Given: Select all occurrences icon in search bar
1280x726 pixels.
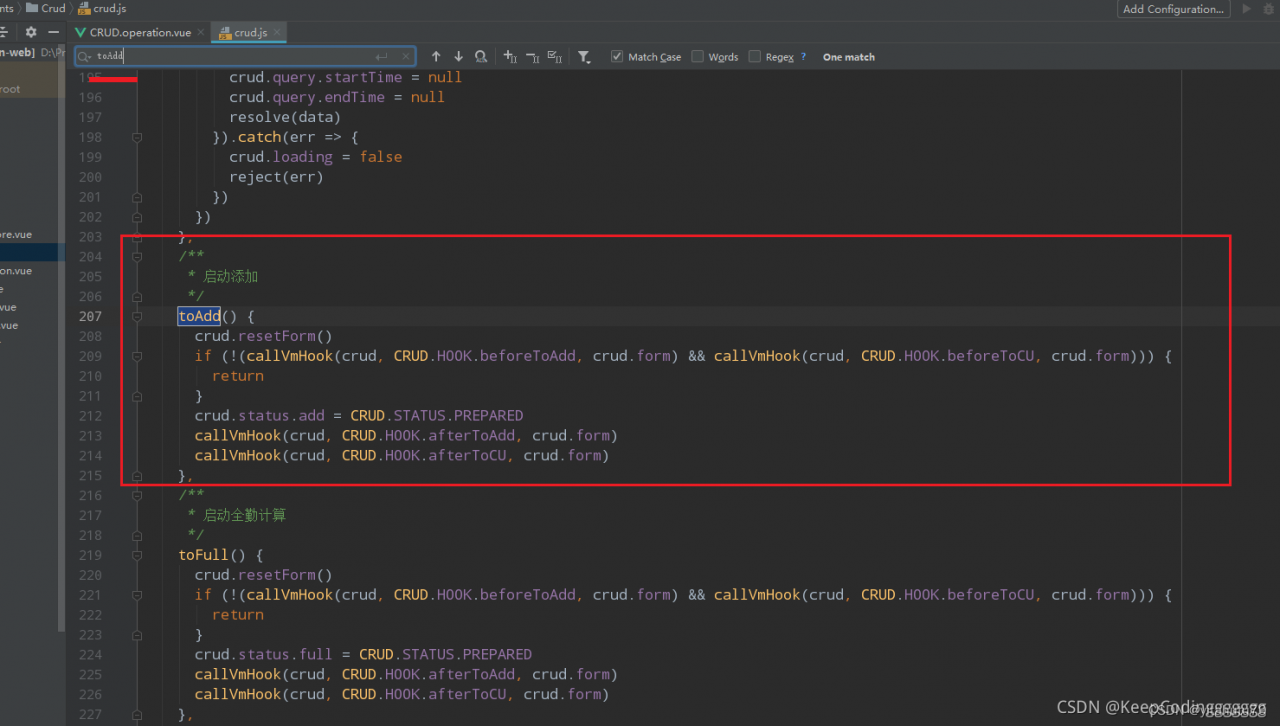Looking at the screenshot, I should point(555,57).
